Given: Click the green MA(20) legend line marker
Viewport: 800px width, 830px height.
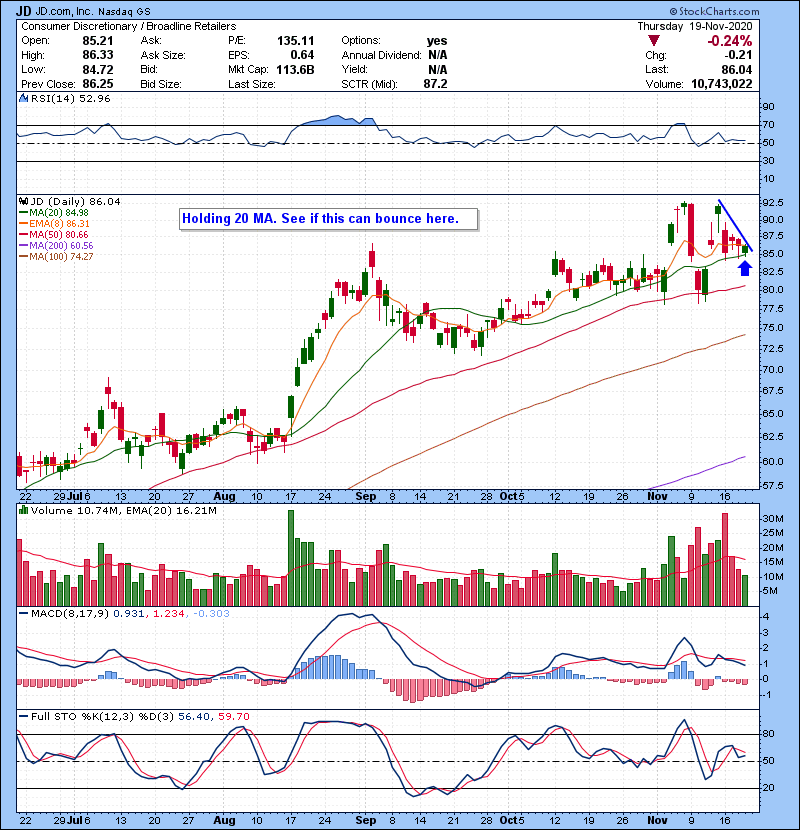Looking at the screenshot, I should [x=23, y=213].
